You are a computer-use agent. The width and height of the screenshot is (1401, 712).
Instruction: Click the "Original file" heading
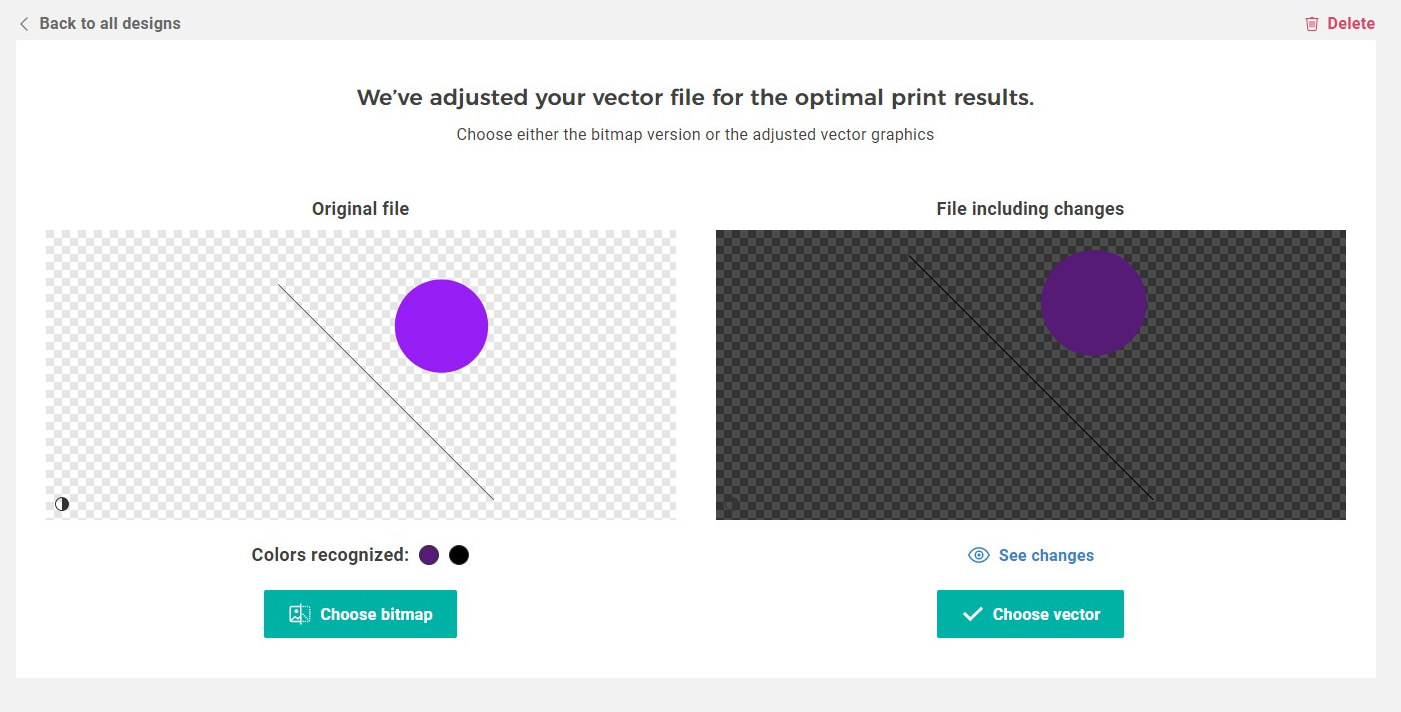(360, 209)
